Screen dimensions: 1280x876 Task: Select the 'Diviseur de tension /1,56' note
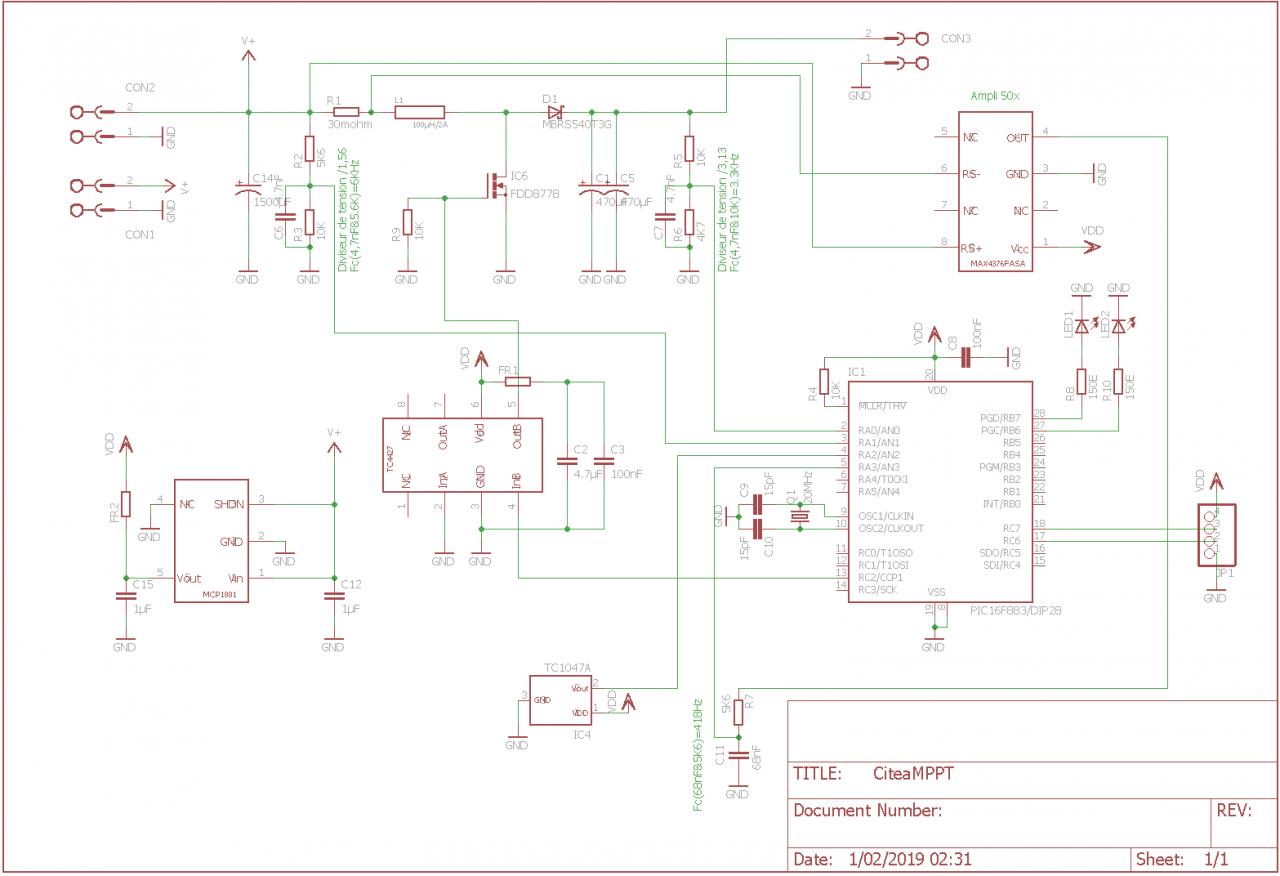342,209
